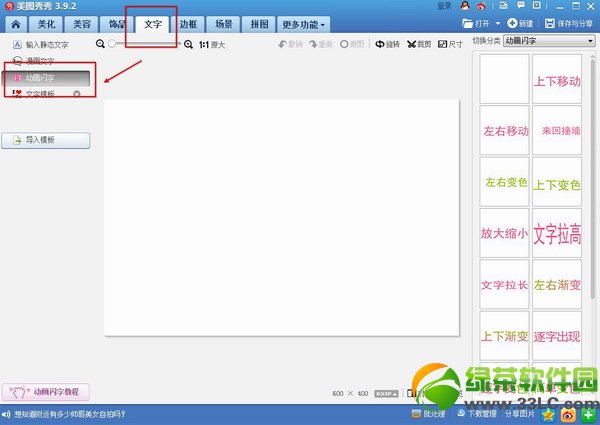
Task: Choose the 上下移动 animation effect
Action: [x=557, y=79]
